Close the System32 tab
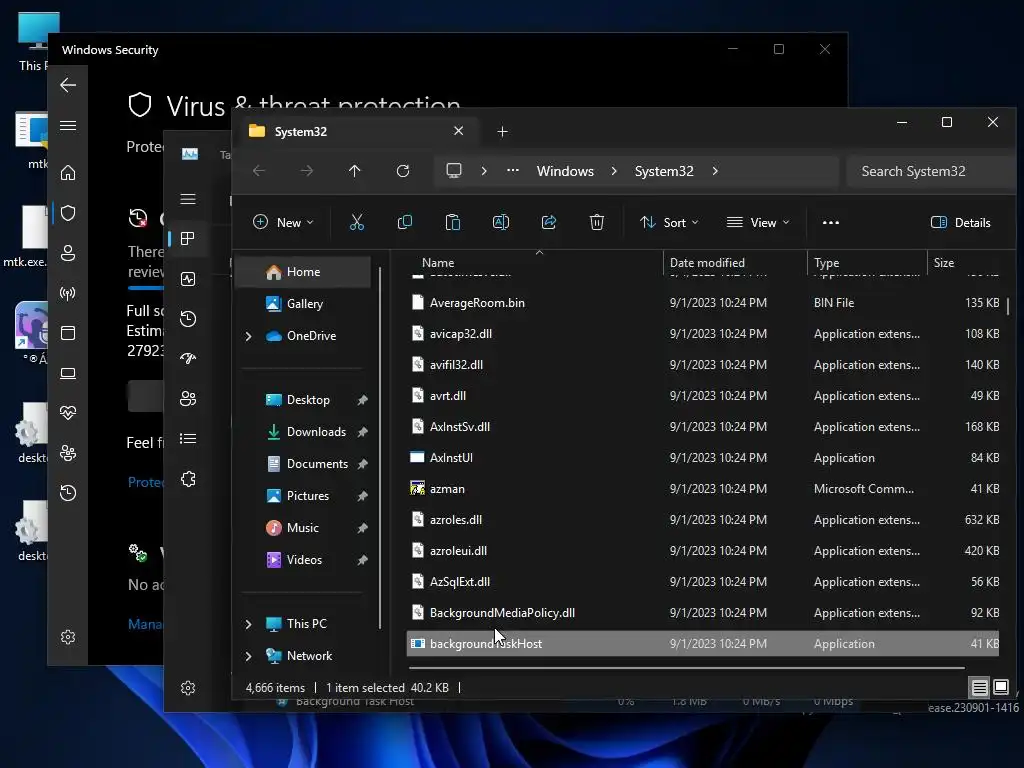1024x768 pixels. pyautogui.click(x=458, y=131)
